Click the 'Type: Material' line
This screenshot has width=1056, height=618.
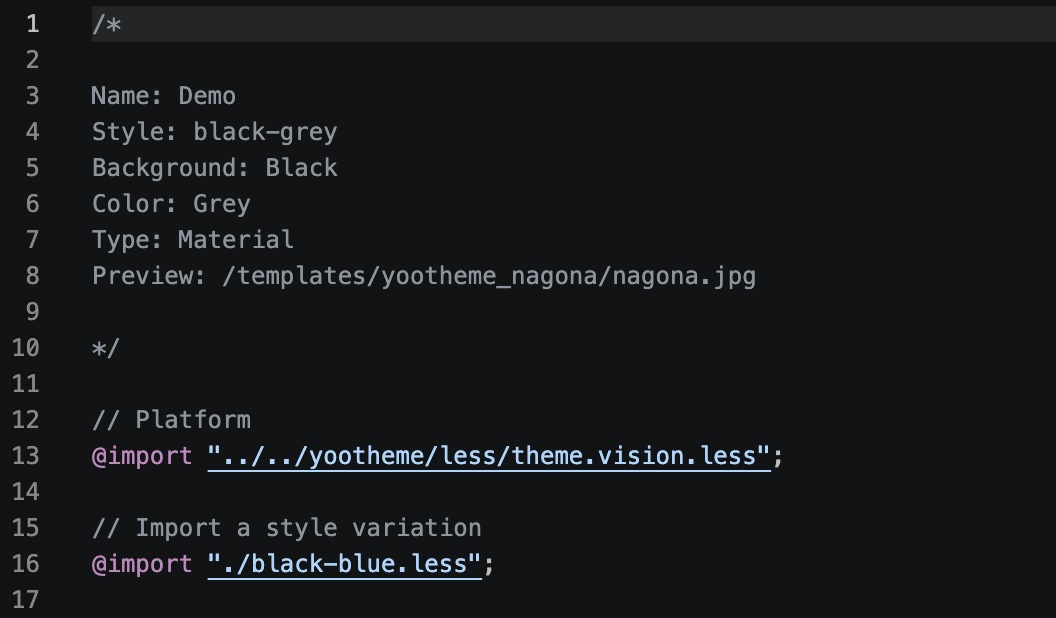[193, 240]
